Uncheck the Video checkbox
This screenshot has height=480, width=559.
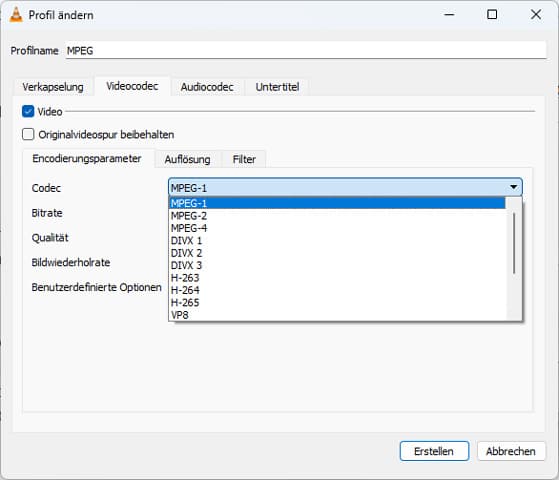click(x=28, y=111)
